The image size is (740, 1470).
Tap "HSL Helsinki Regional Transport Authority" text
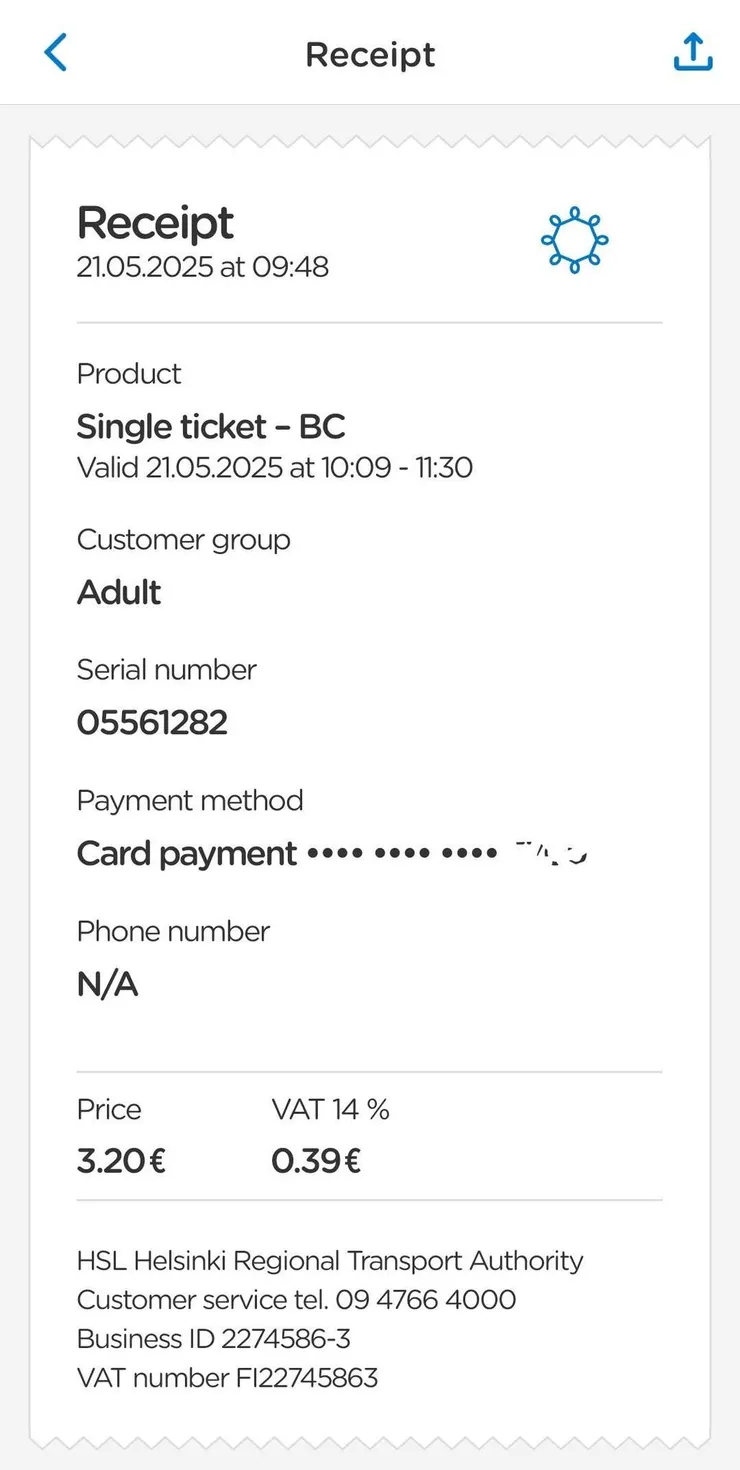pos(330,1261)
